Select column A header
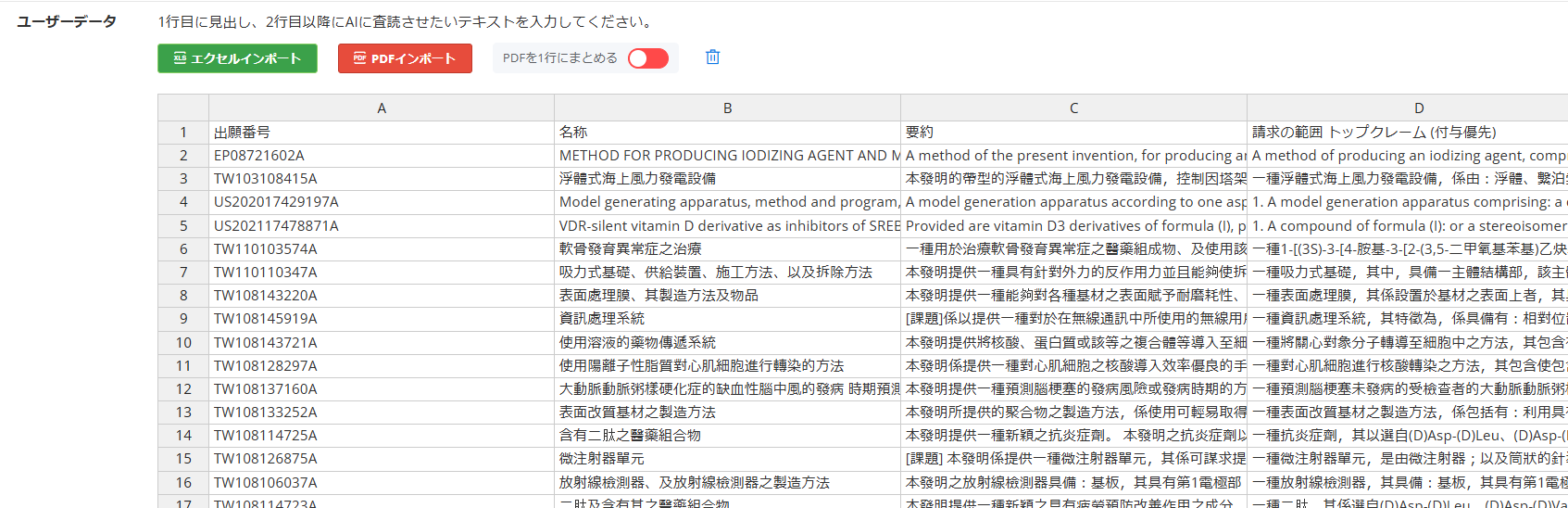1568x508 pixels. coord(381,108)
